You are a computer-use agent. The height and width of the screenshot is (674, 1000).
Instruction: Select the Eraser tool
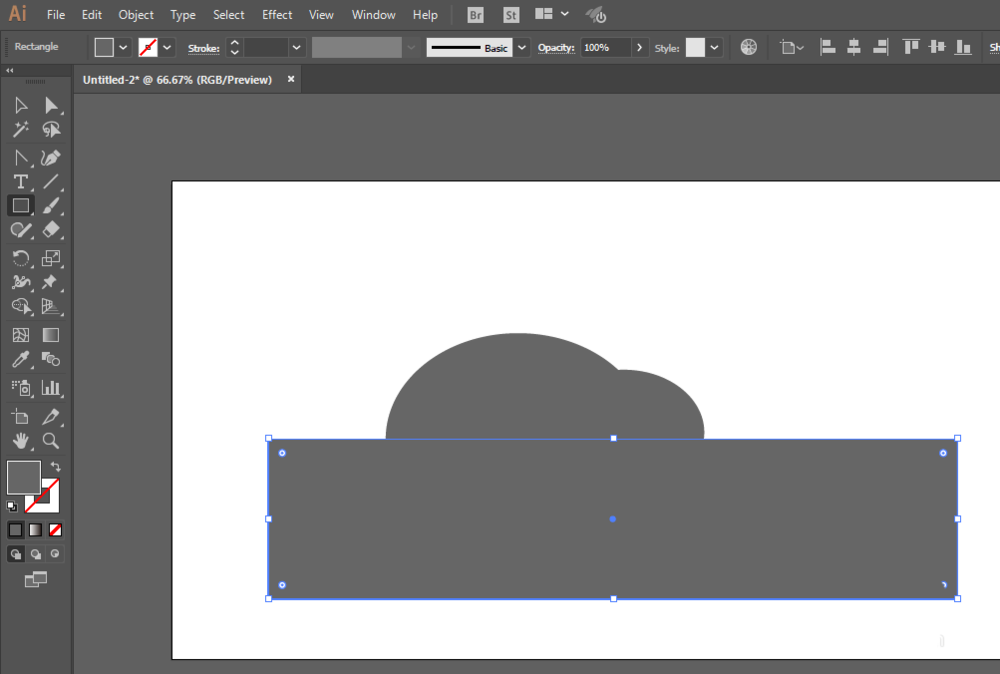coord(50,230)
